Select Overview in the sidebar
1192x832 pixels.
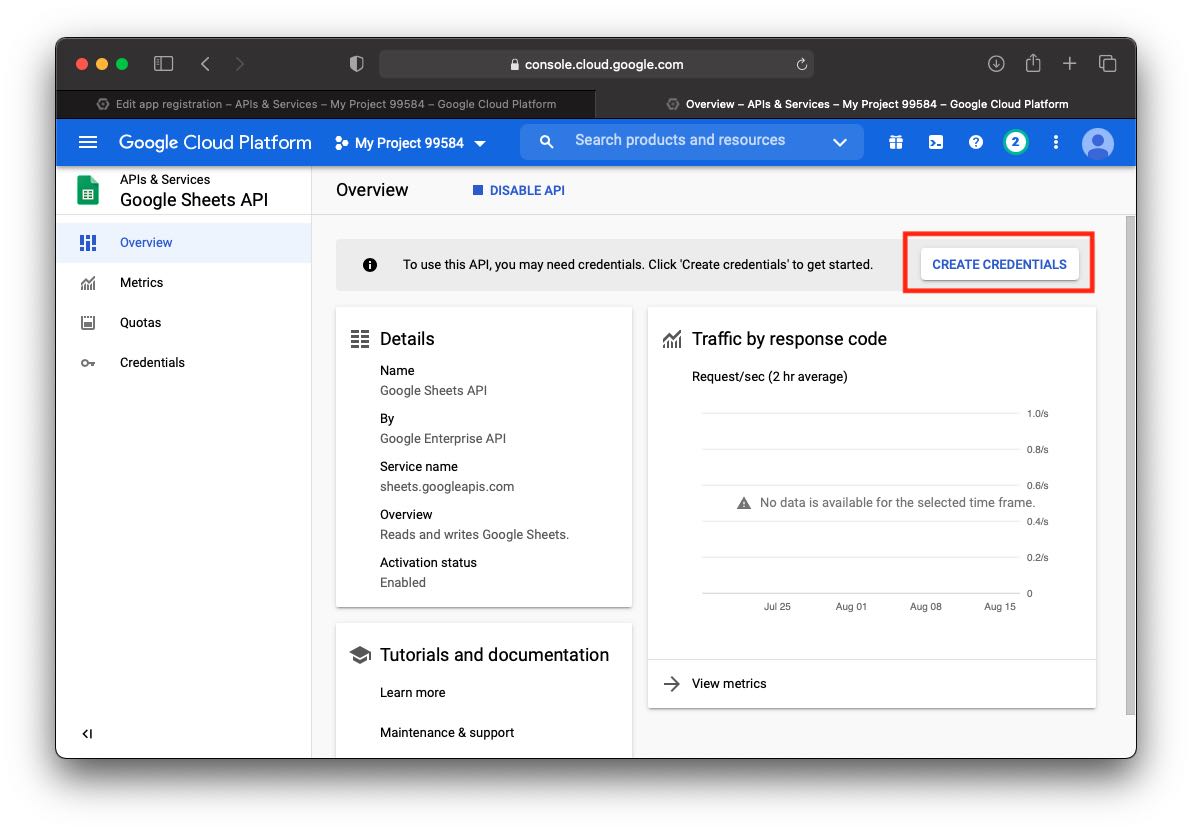[184, 243]
